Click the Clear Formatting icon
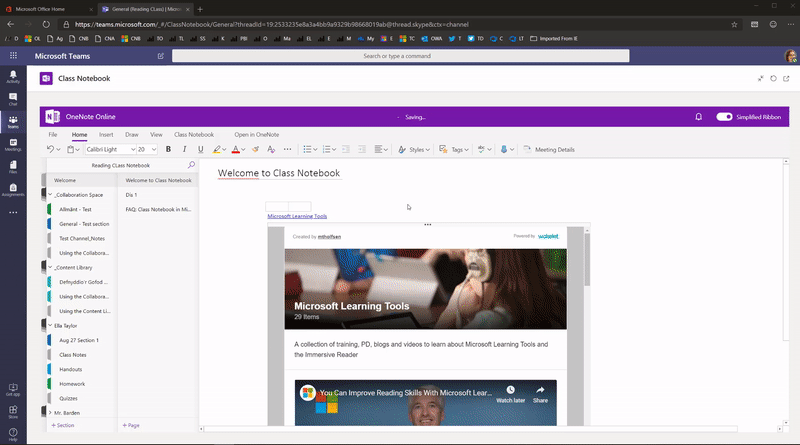 coord(271,149)
